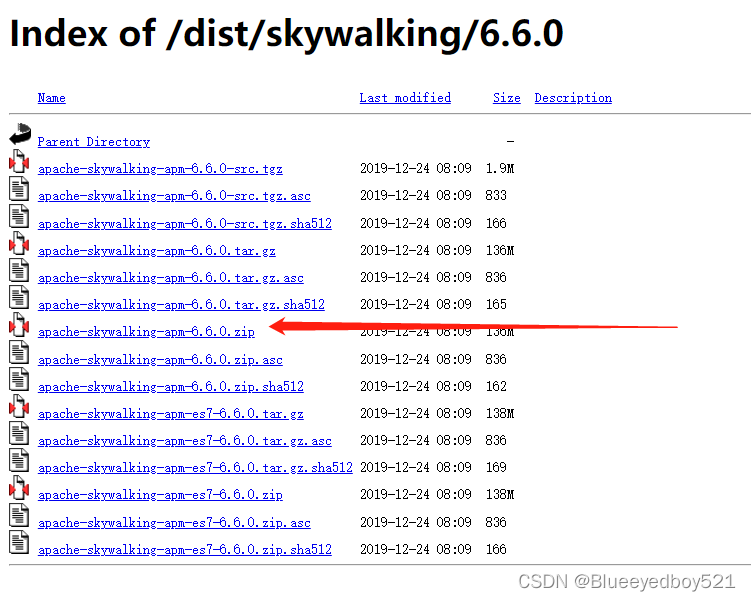Sort listing by Last modified column
The height and width of the screenshot is (601, 751).
pos(405,98)
